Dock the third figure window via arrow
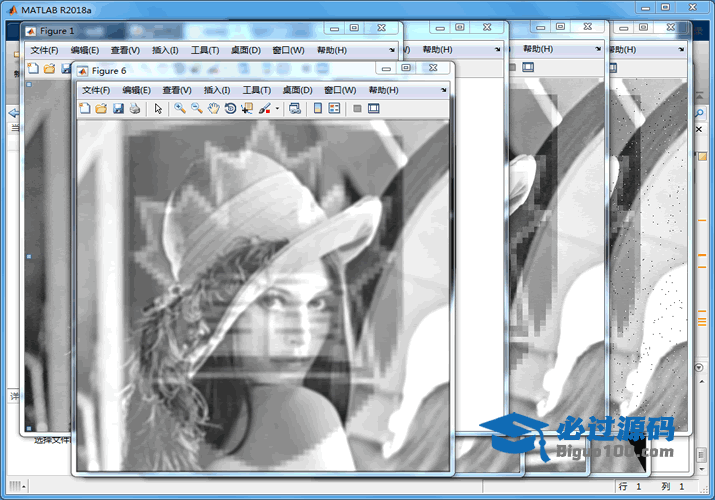The height and width of the screenshot is (500, 715). pos(598,48)
